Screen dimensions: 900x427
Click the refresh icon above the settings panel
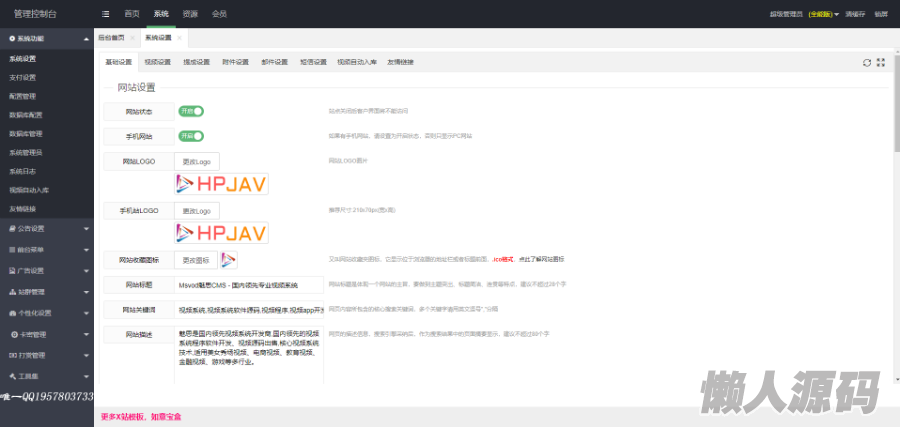click(867, 63)
